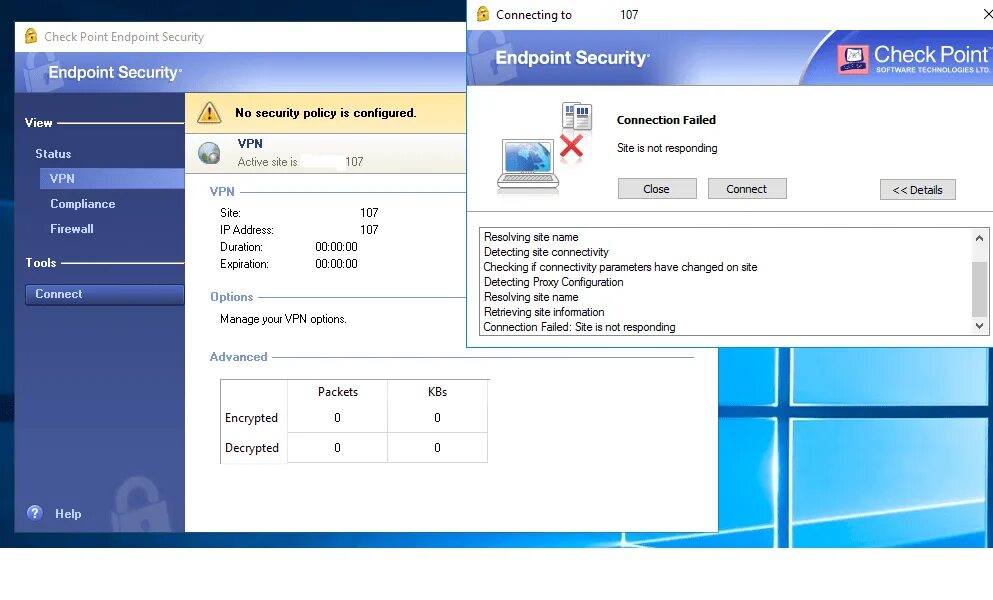Click the server documents icon above laptop
The width and height of the screenshot is (993, 600).
[x=577, y=116]
